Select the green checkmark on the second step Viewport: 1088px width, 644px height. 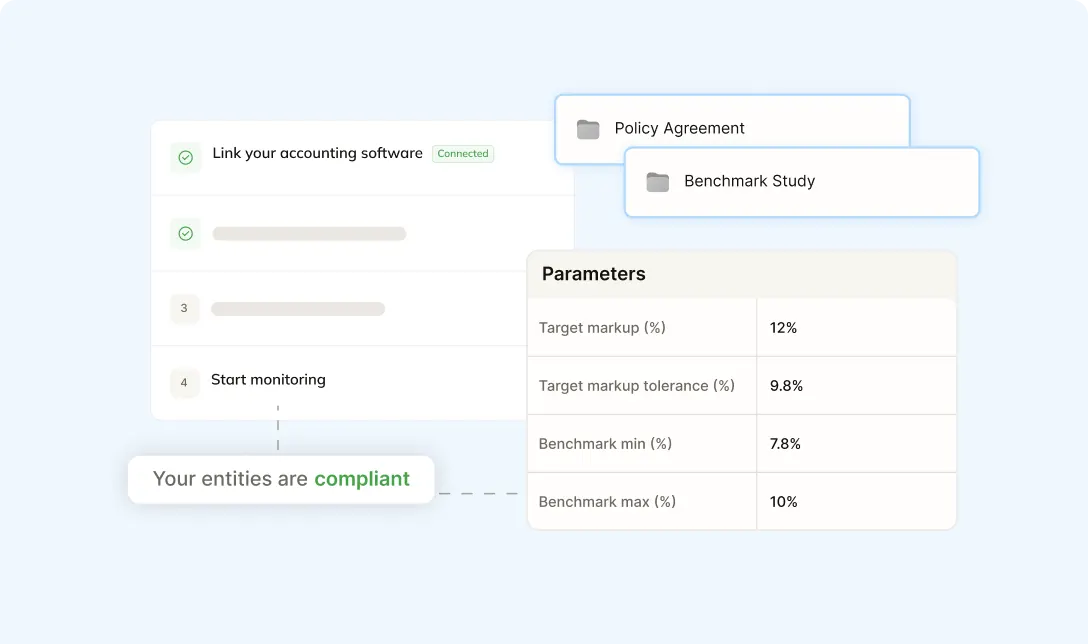tap(184, 233)
